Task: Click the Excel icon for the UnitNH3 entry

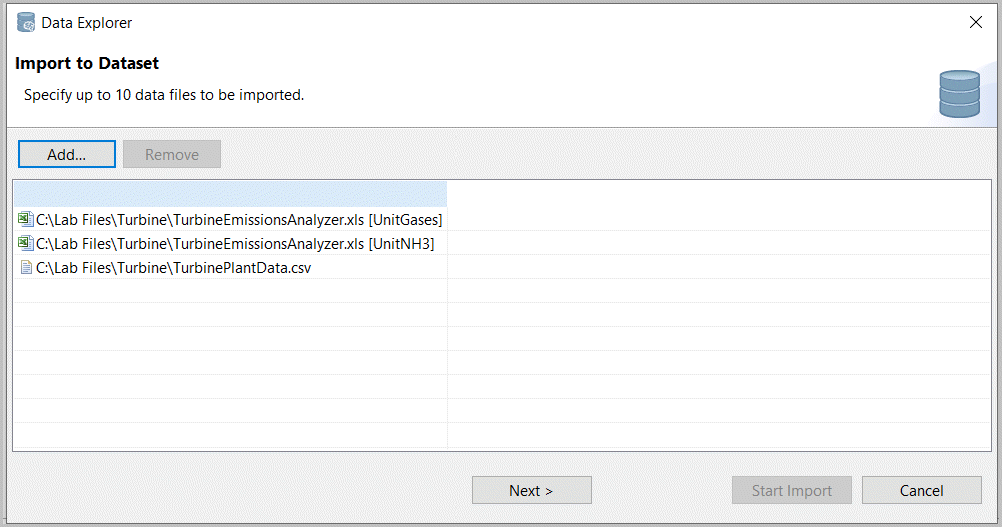Action: [x=25, y=243]
